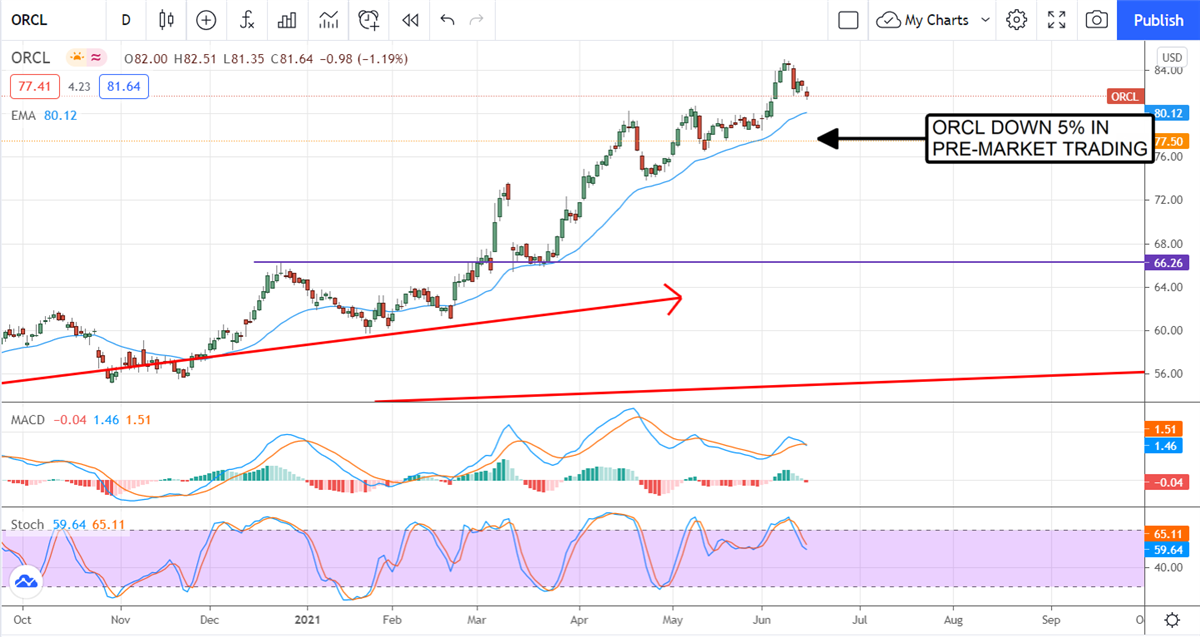This screenshot has width=1200, height=637.
Task: Click the 84.00 price scale value
Action: point(1169,70)
